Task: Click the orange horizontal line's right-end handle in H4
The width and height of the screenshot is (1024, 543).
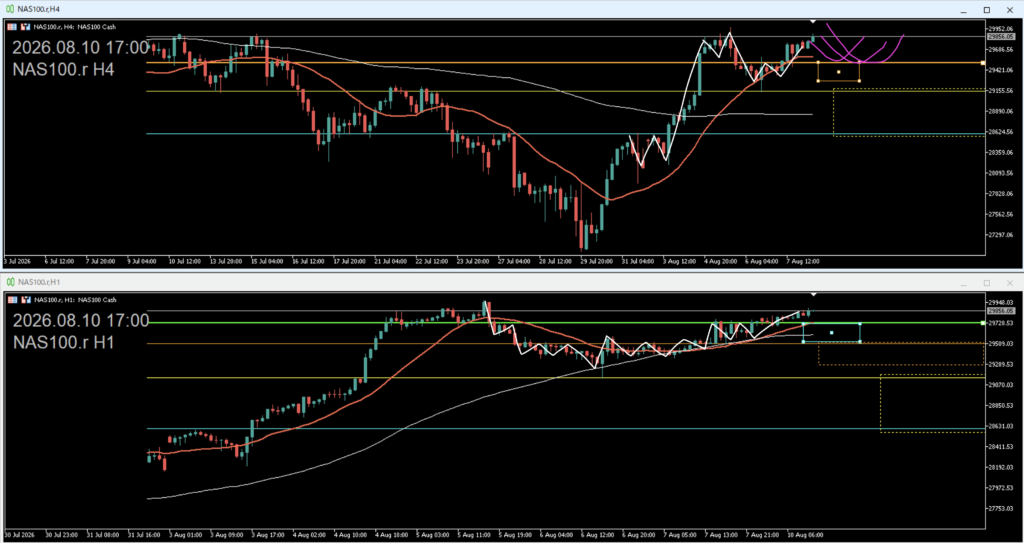Action: [984, 63]
